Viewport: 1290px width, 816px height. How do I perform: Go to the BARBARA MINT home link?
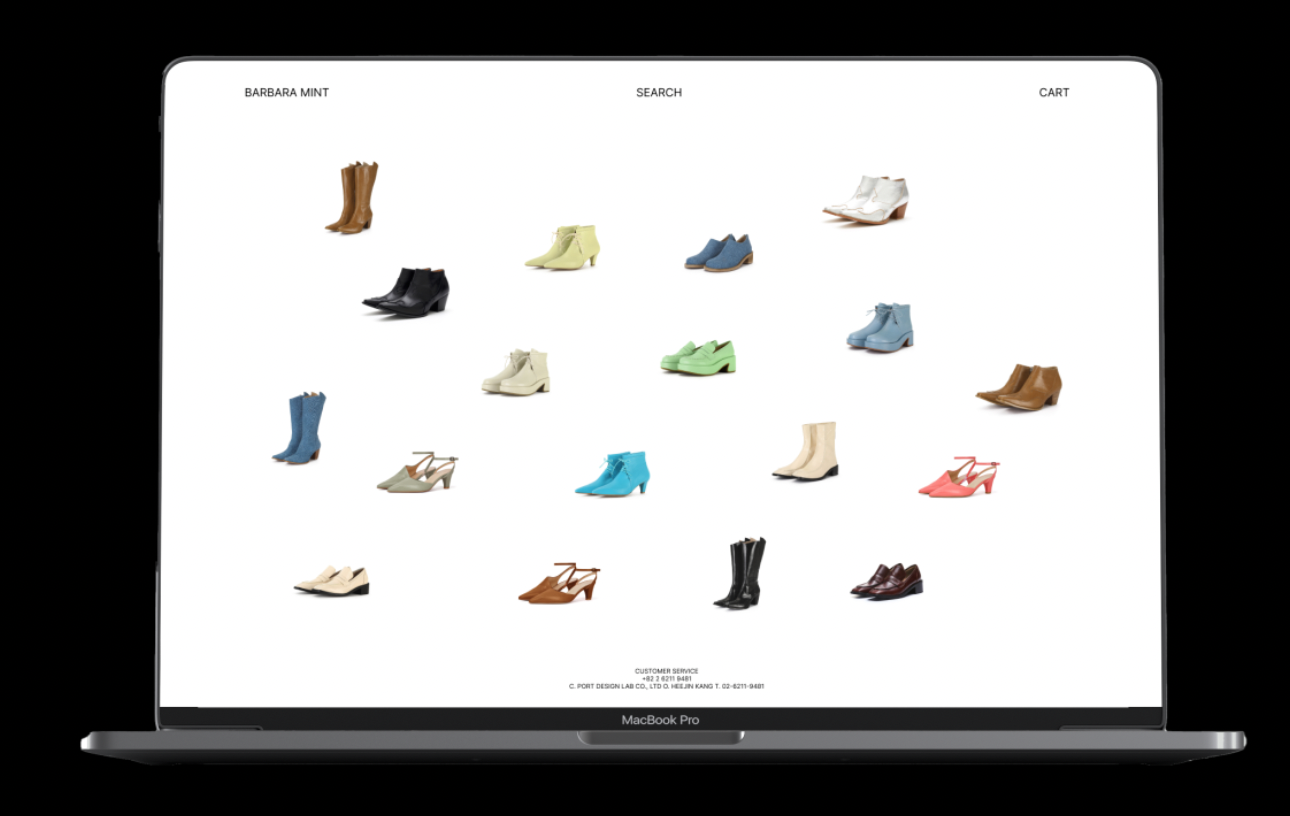286,93
